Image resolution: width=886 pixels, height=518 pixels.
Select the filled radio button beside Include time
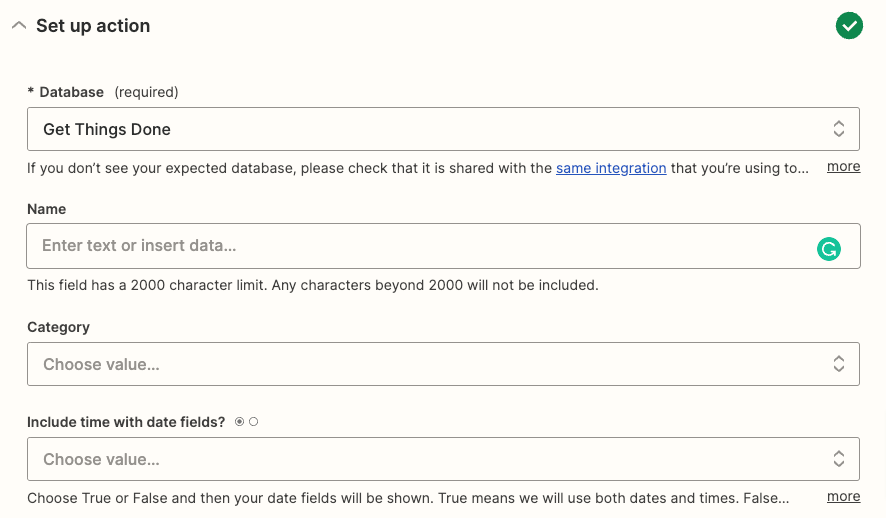coord(240,422)
